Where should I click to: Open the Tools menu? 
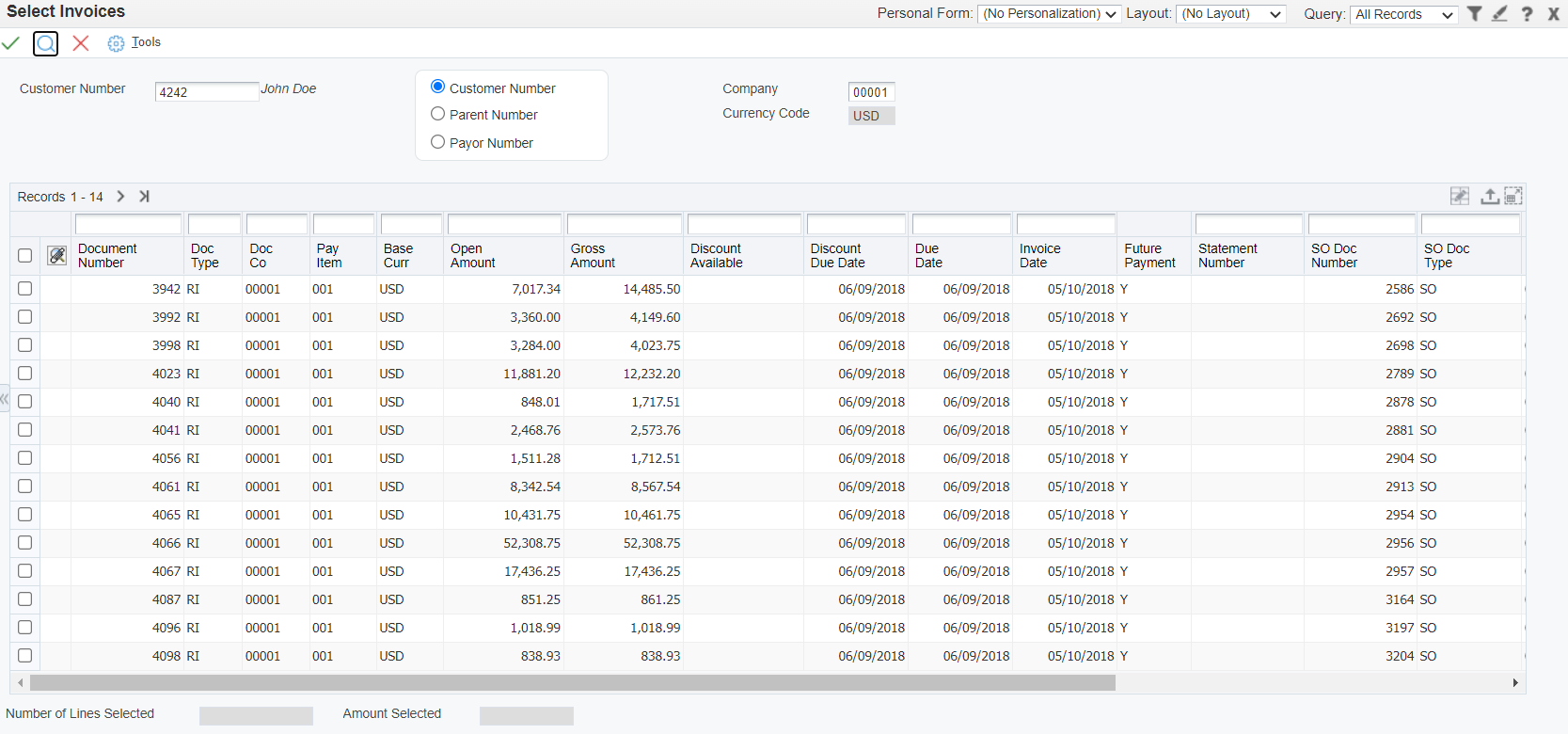[146, 42]
